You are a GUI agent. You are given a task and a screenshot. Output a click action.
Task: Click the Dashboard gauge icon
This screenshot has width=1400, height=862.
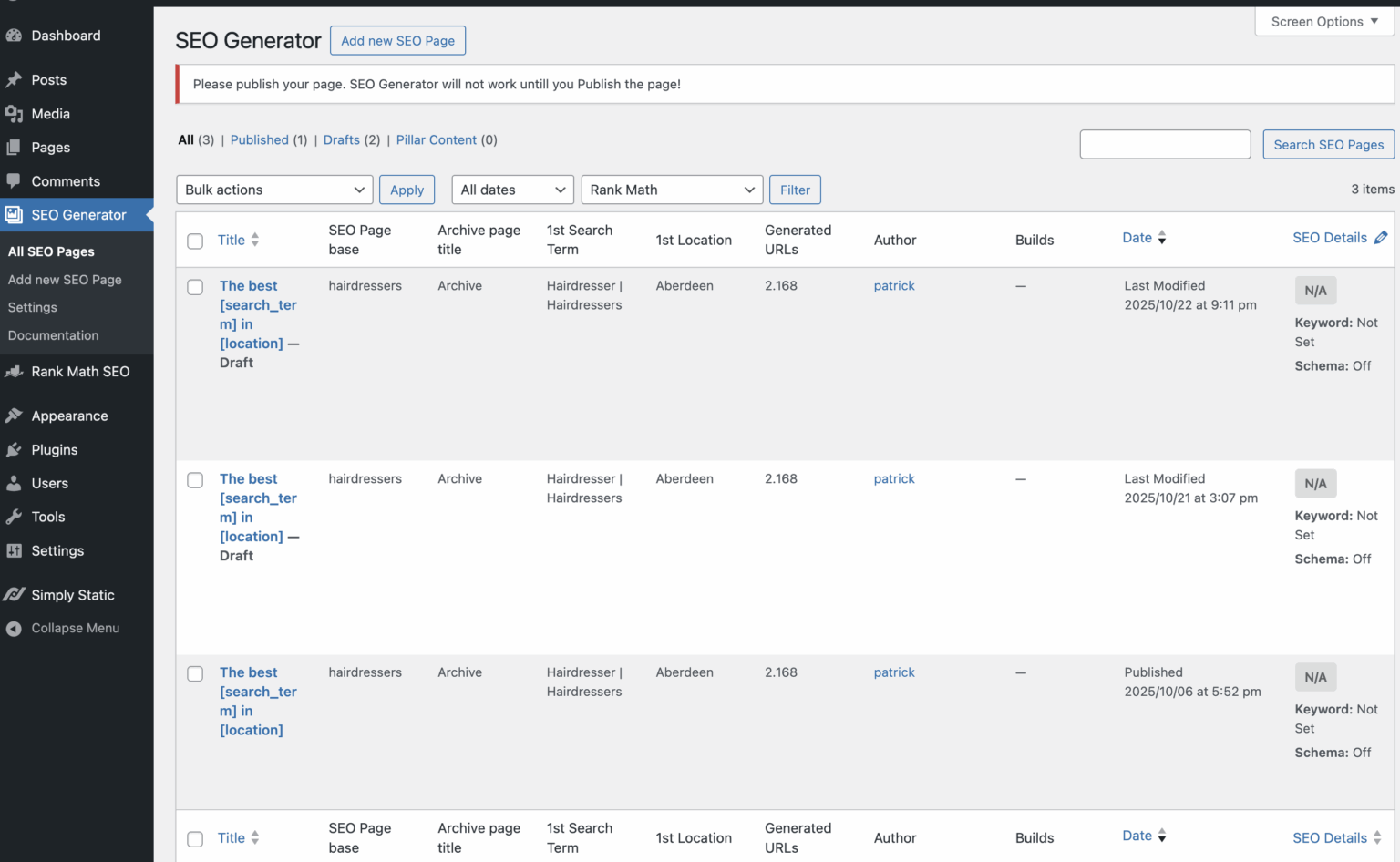pyautogui.click(x=14, y=36)
